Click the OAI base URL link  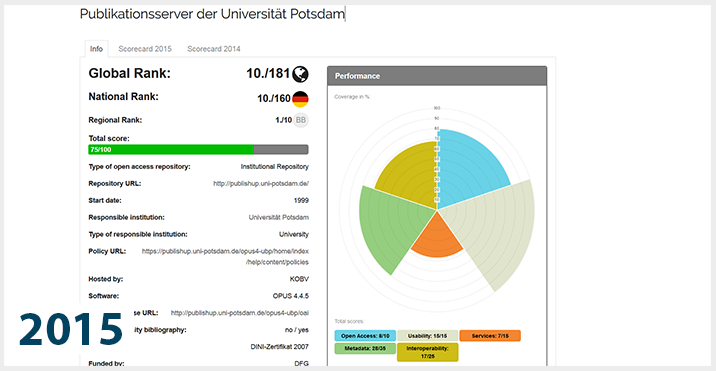point(240,313)
